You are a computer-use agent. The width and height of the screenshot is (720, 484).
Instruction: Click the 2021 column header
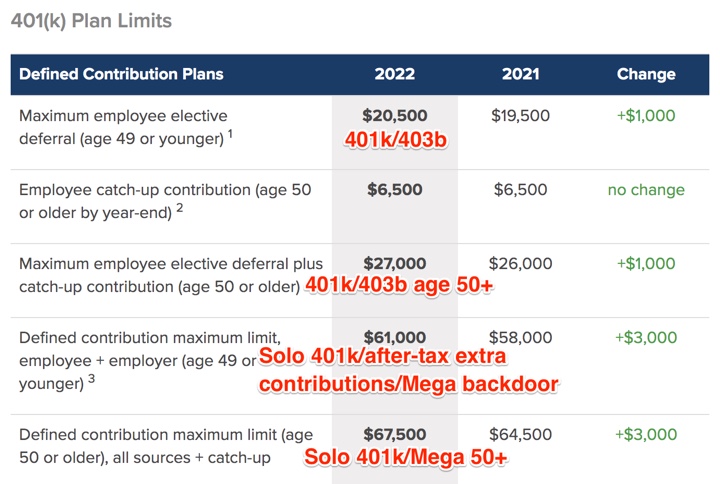pos(520,74)
